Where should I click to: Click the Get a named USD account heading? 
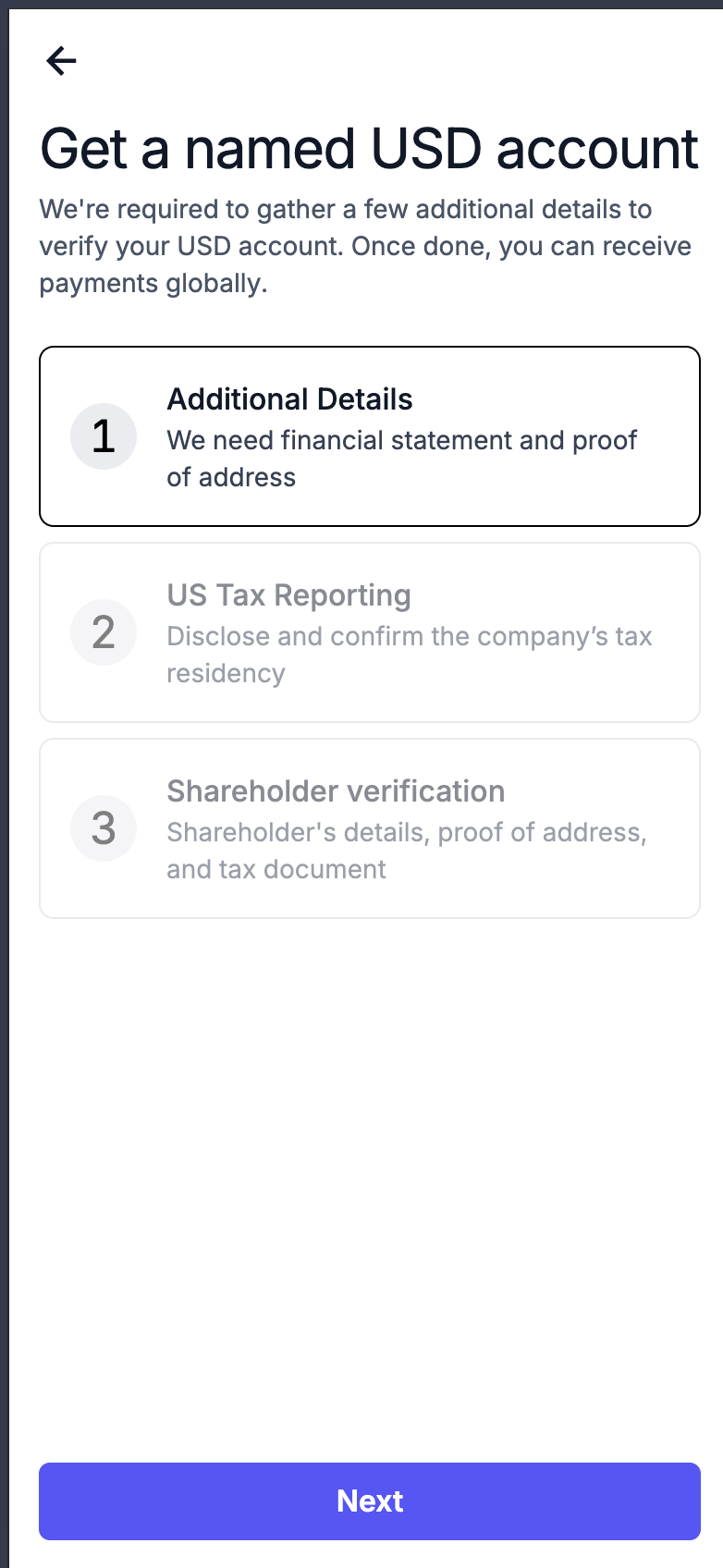click(x=369, y=149)
